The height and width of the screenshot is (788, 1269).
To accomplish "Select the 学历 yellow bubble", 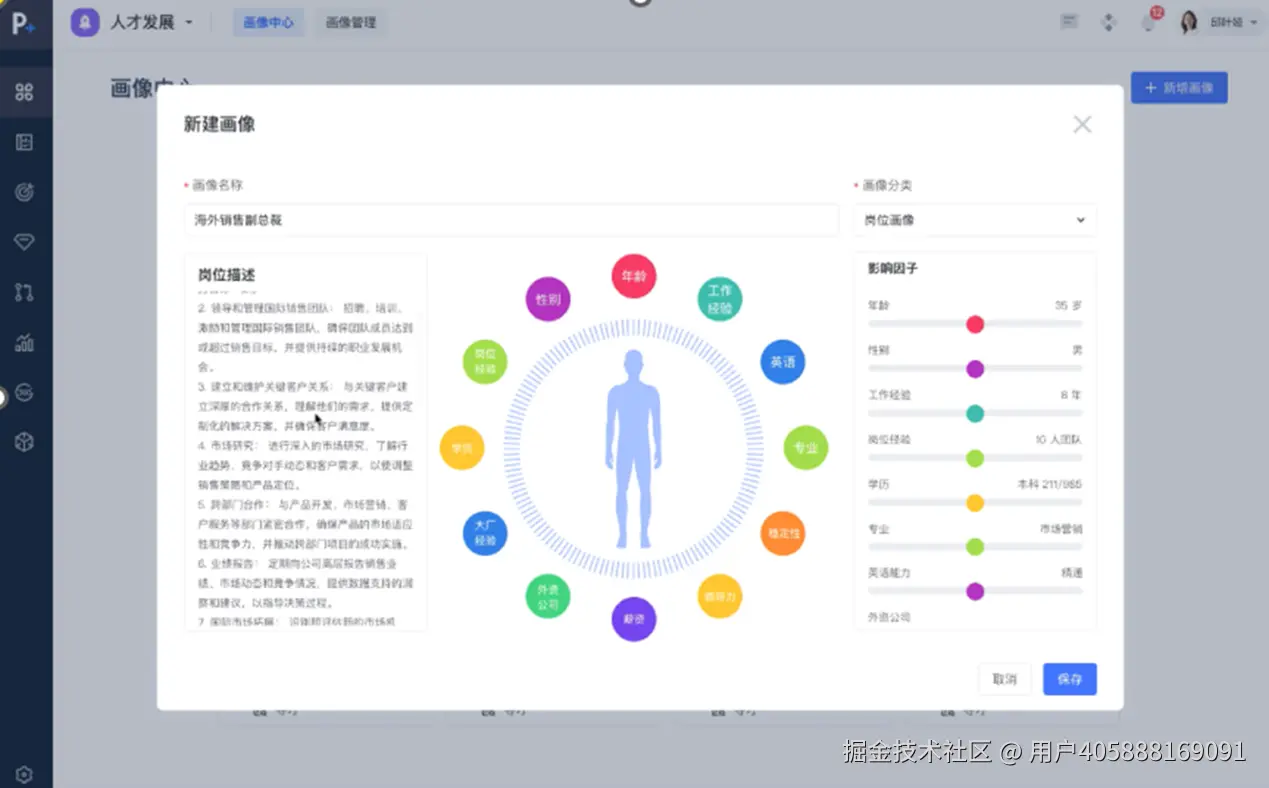I will (x=462, y=448).
